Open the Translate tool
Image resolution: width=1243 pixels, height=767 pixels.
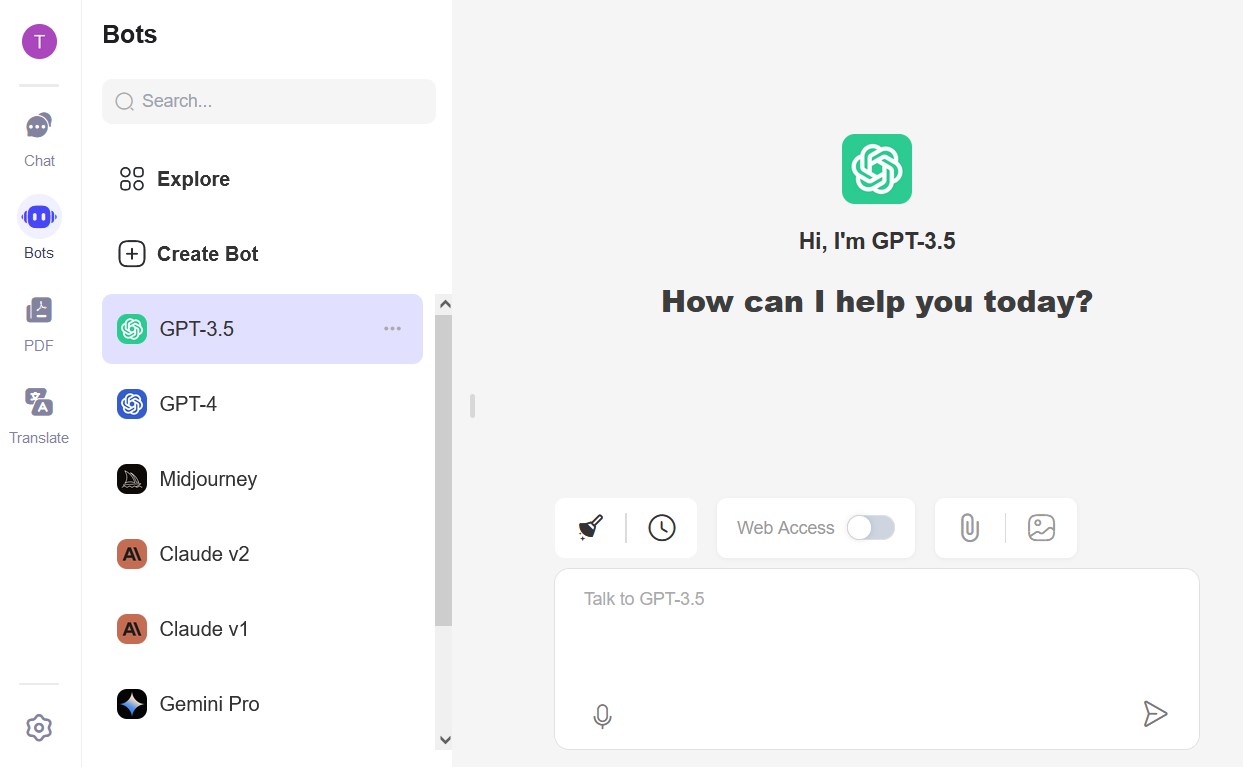pos(39,416)
